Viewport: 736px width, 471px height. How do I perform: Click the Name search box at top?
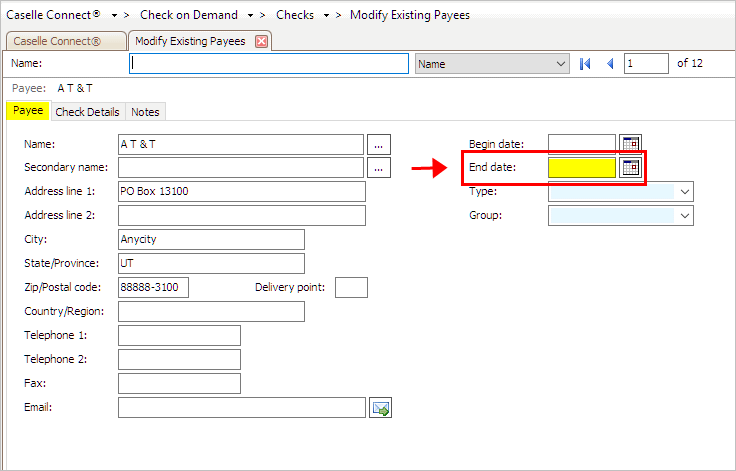[x=269, y=64]
